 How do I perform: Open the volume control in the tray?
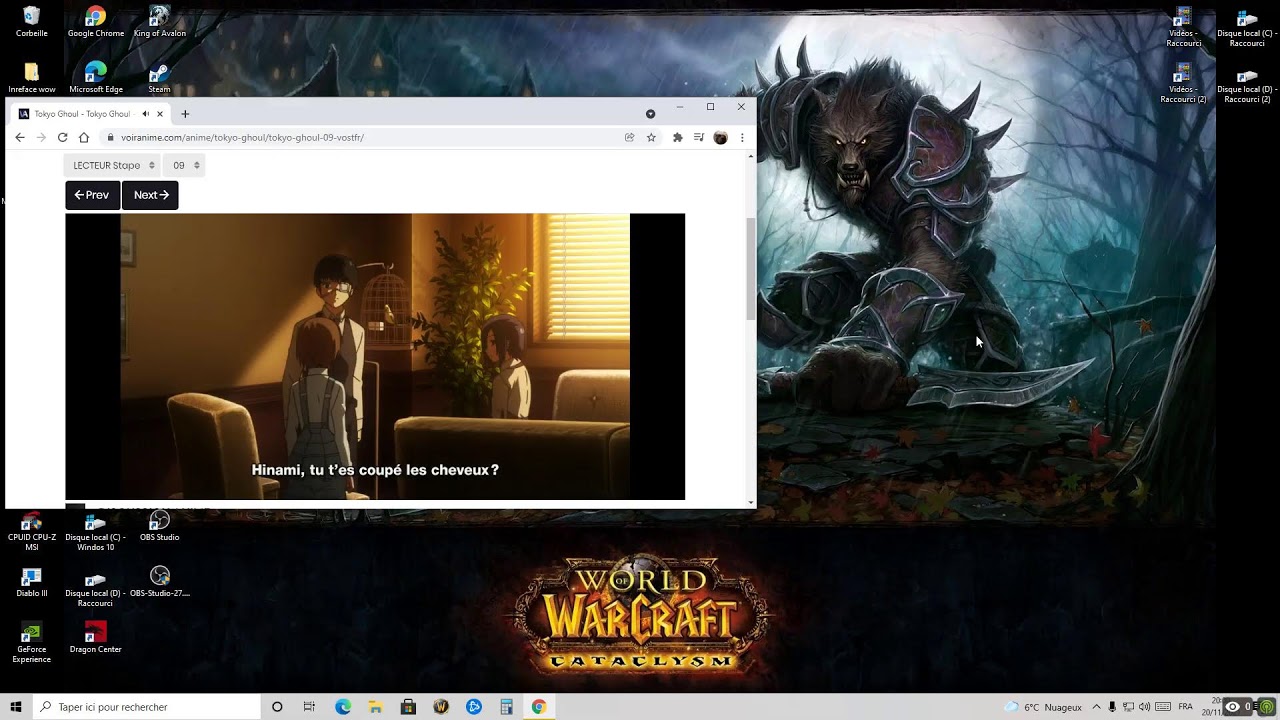coord(1144,707)
